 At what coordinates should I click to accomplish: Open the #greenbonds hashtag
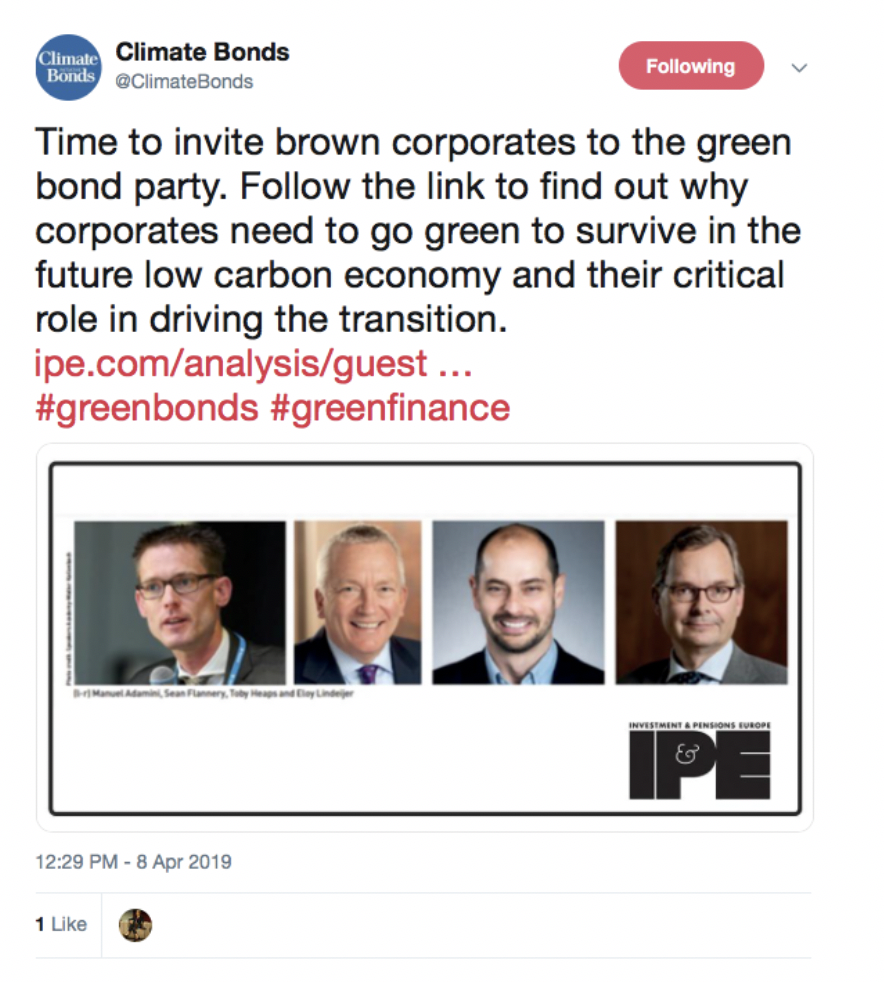tap(147, 408)
